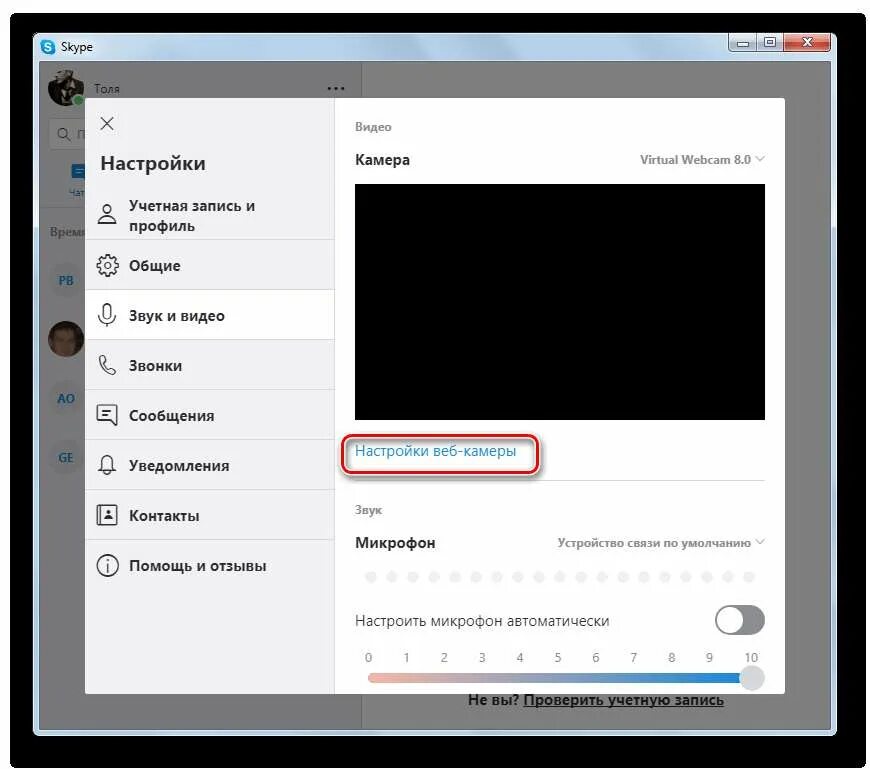
Task: Click the Камера label
Action: click(382, 160)
